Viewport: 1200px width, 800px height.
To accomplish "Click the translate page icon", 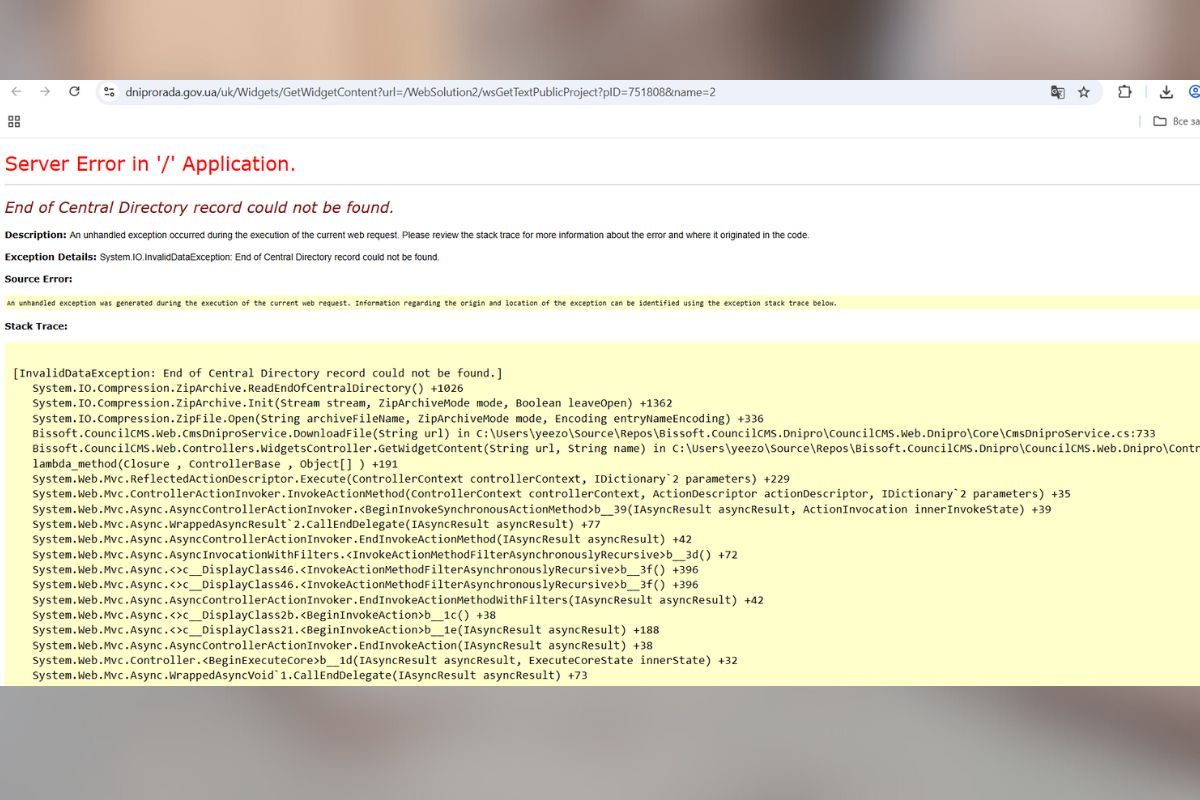I will (x=1057, y=92).
